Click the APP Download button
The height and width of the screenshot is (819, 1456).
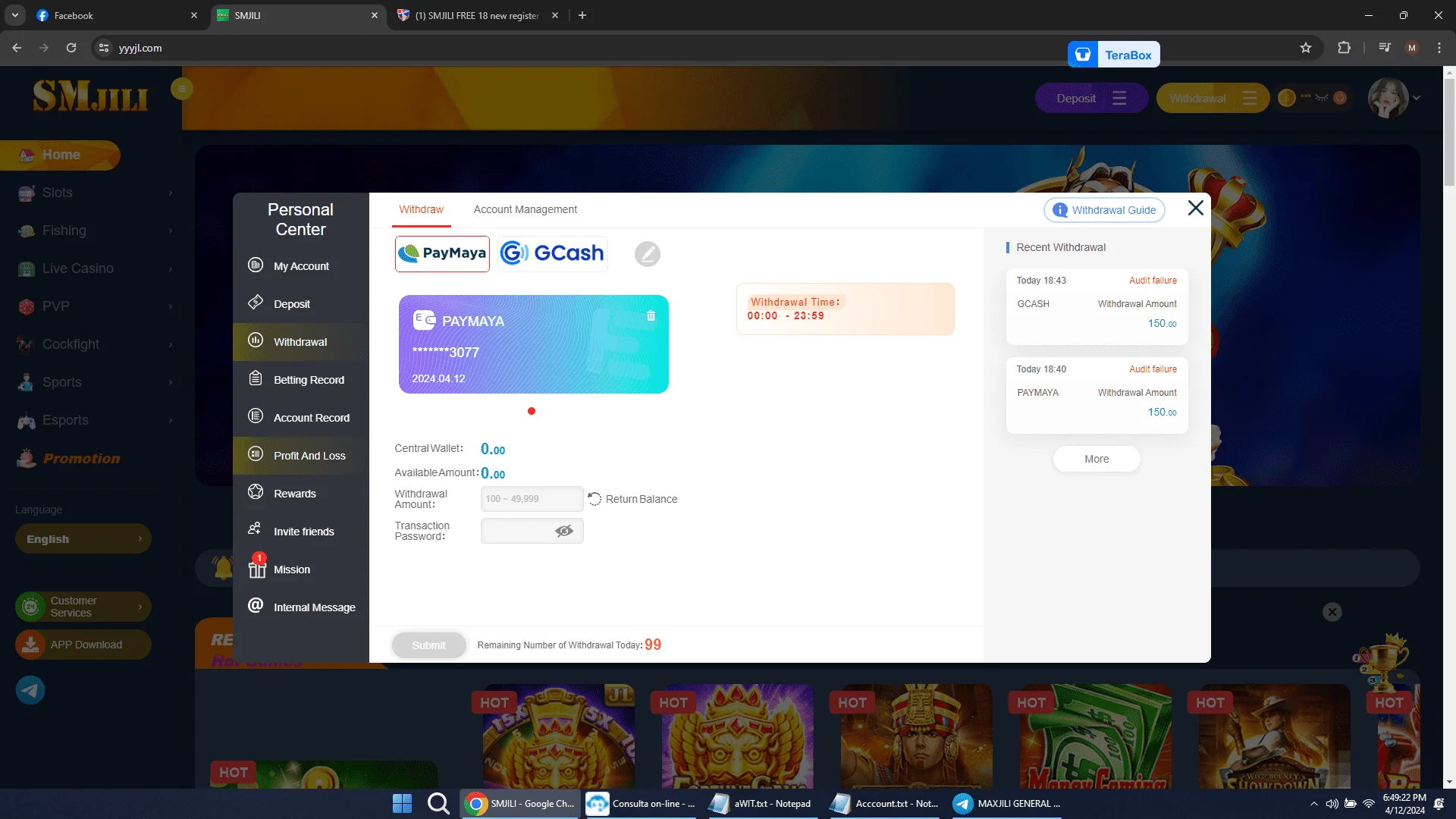coord(83,645)
